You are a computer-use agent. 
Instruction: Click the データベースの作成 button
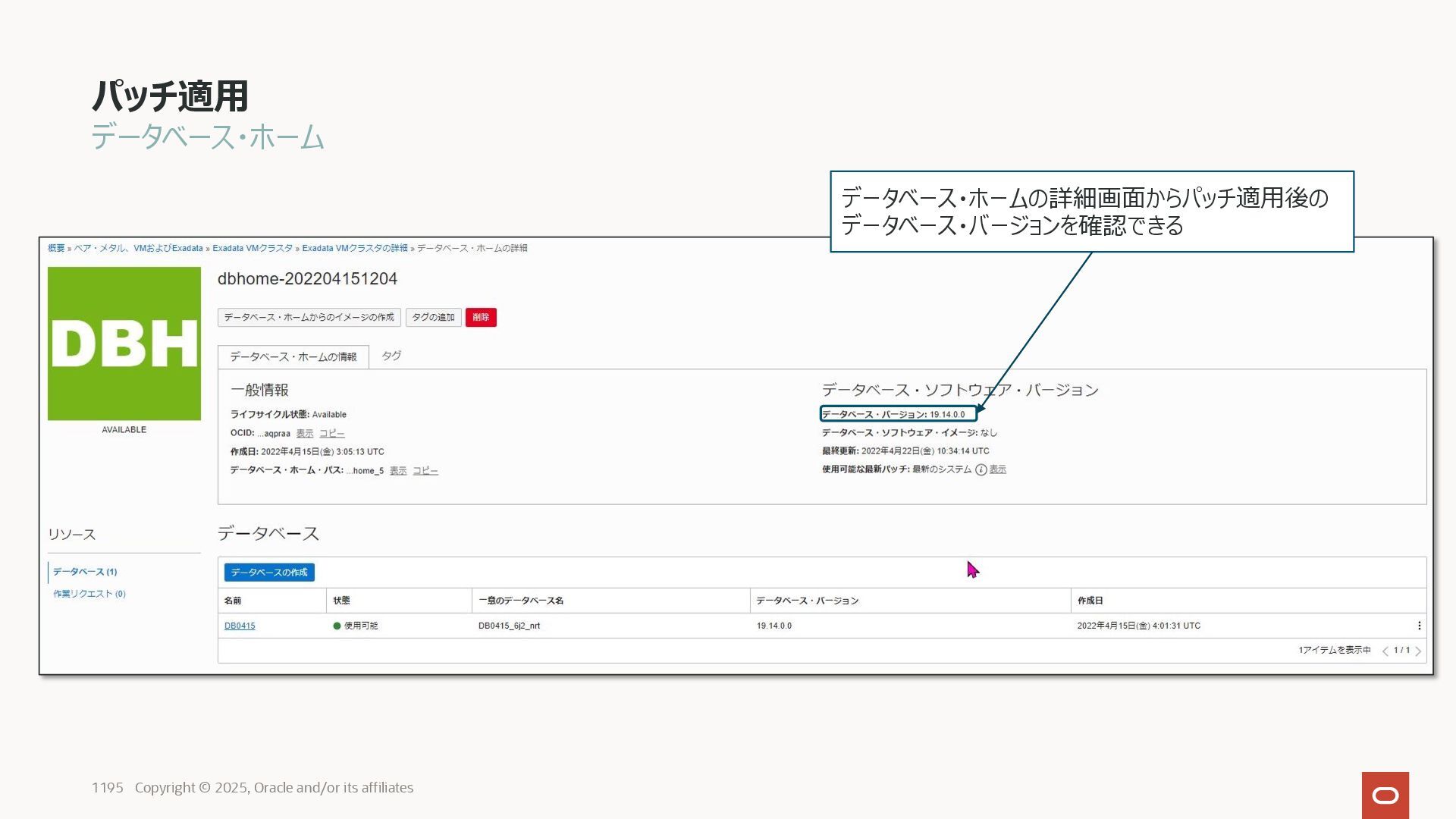(x=269, y=573)
